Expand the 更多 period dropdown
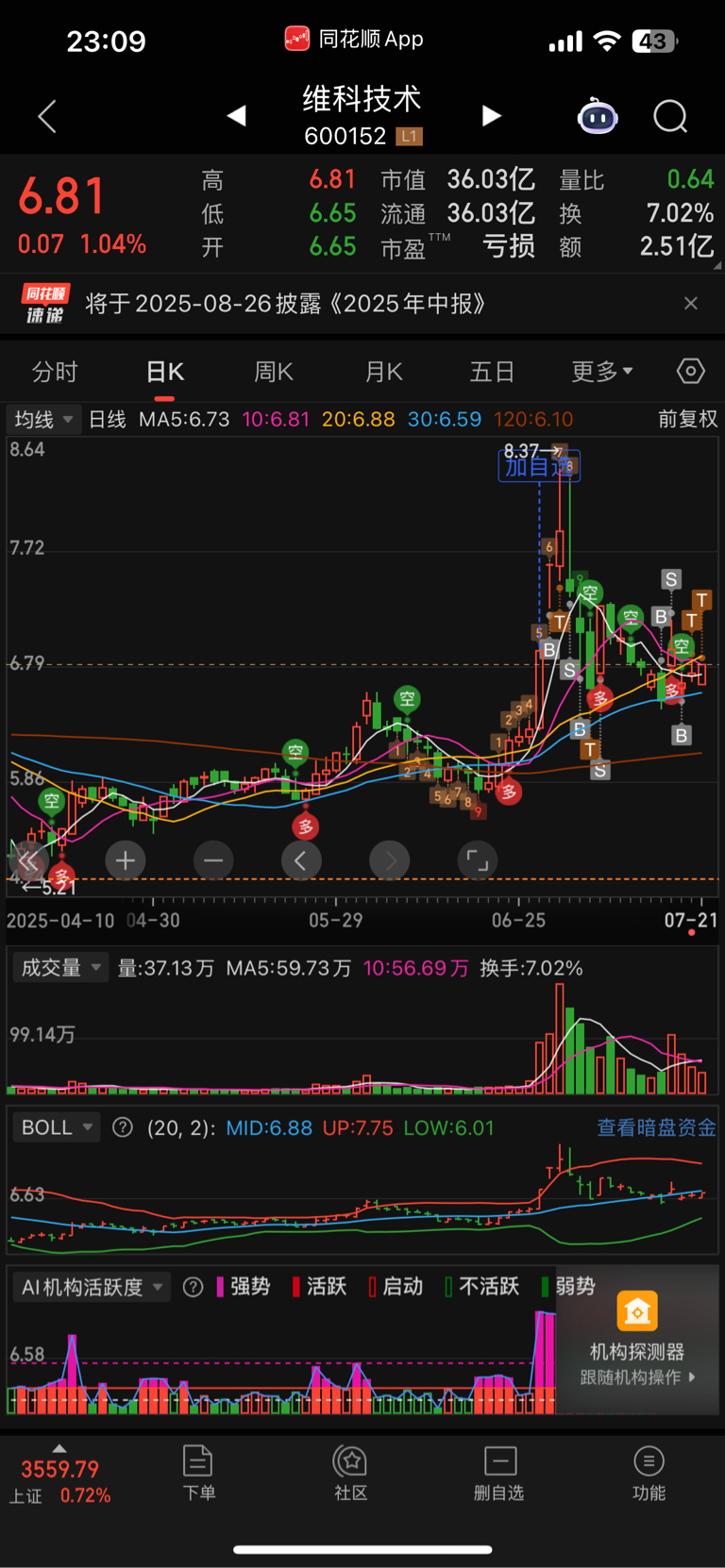Screen dimensions: 725x1568 [x=602, y=372]
